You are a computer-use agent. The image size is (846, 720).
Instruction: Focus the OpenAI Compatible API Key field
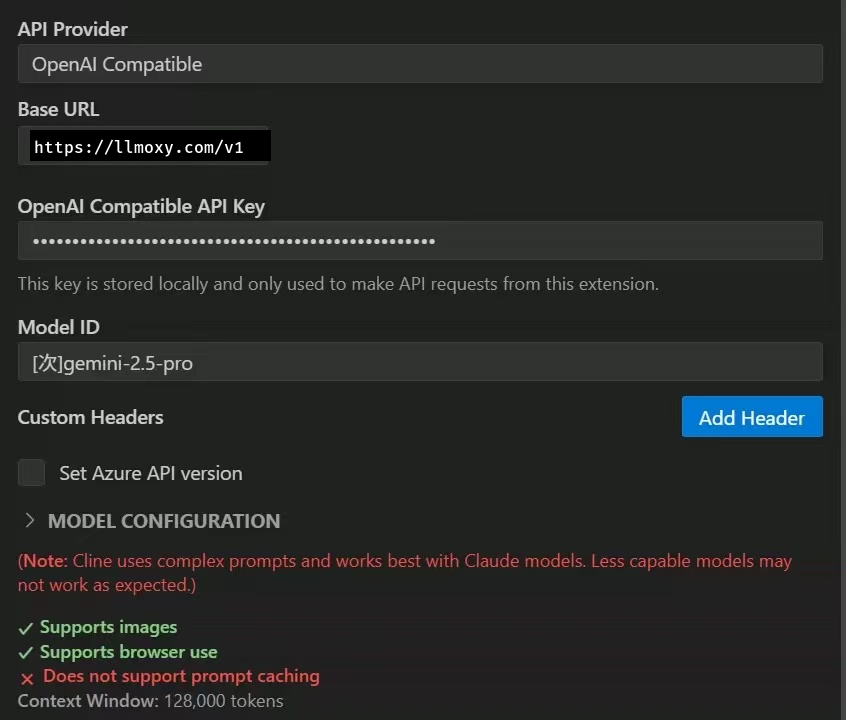click(x=420, y=241)
